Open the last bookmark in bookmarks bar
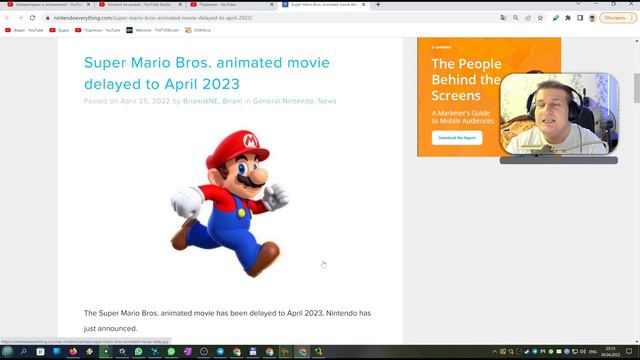This screenshot has width=640, height=360. coord(198,30)
